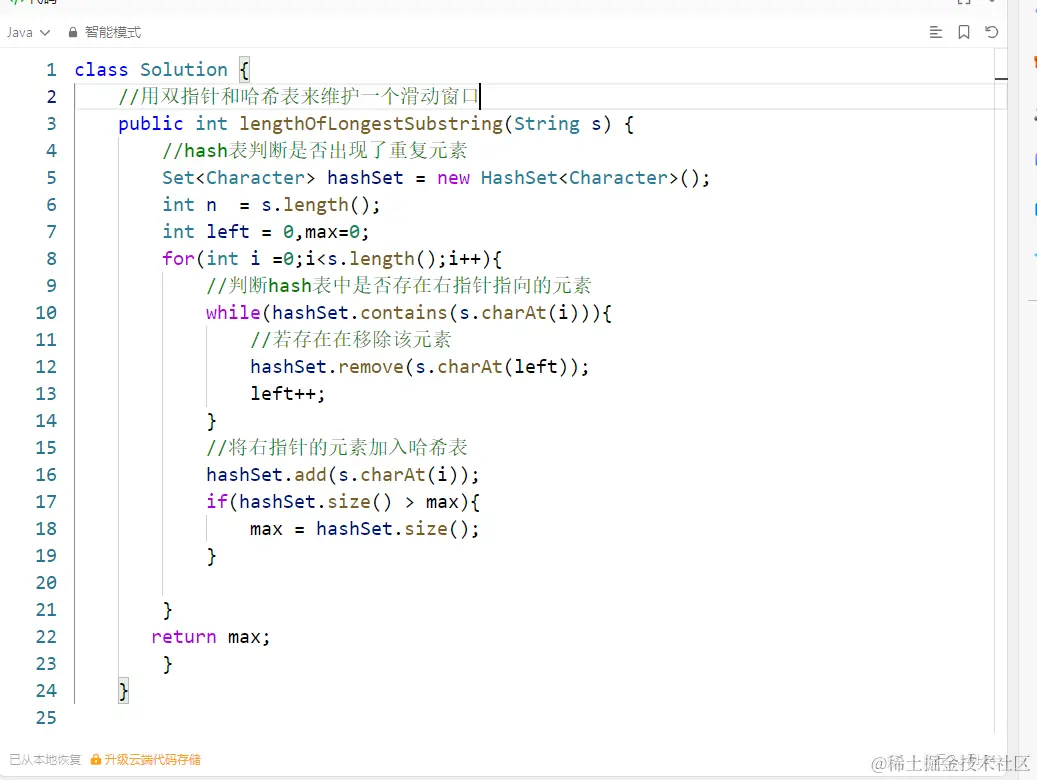1037x780 pixels.
Task: Click line number 1 in gutter
Action: pos(51,69)
